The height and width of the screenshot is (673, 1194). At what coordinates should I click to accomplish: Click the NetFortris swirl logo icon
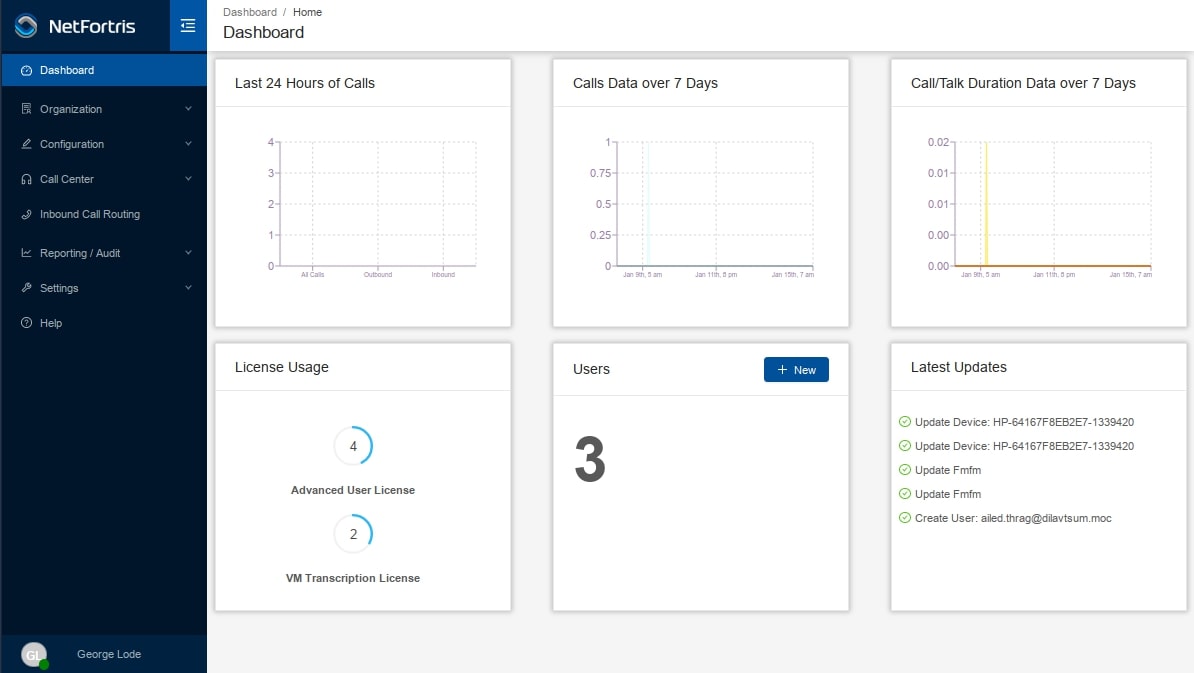(26, 26)
